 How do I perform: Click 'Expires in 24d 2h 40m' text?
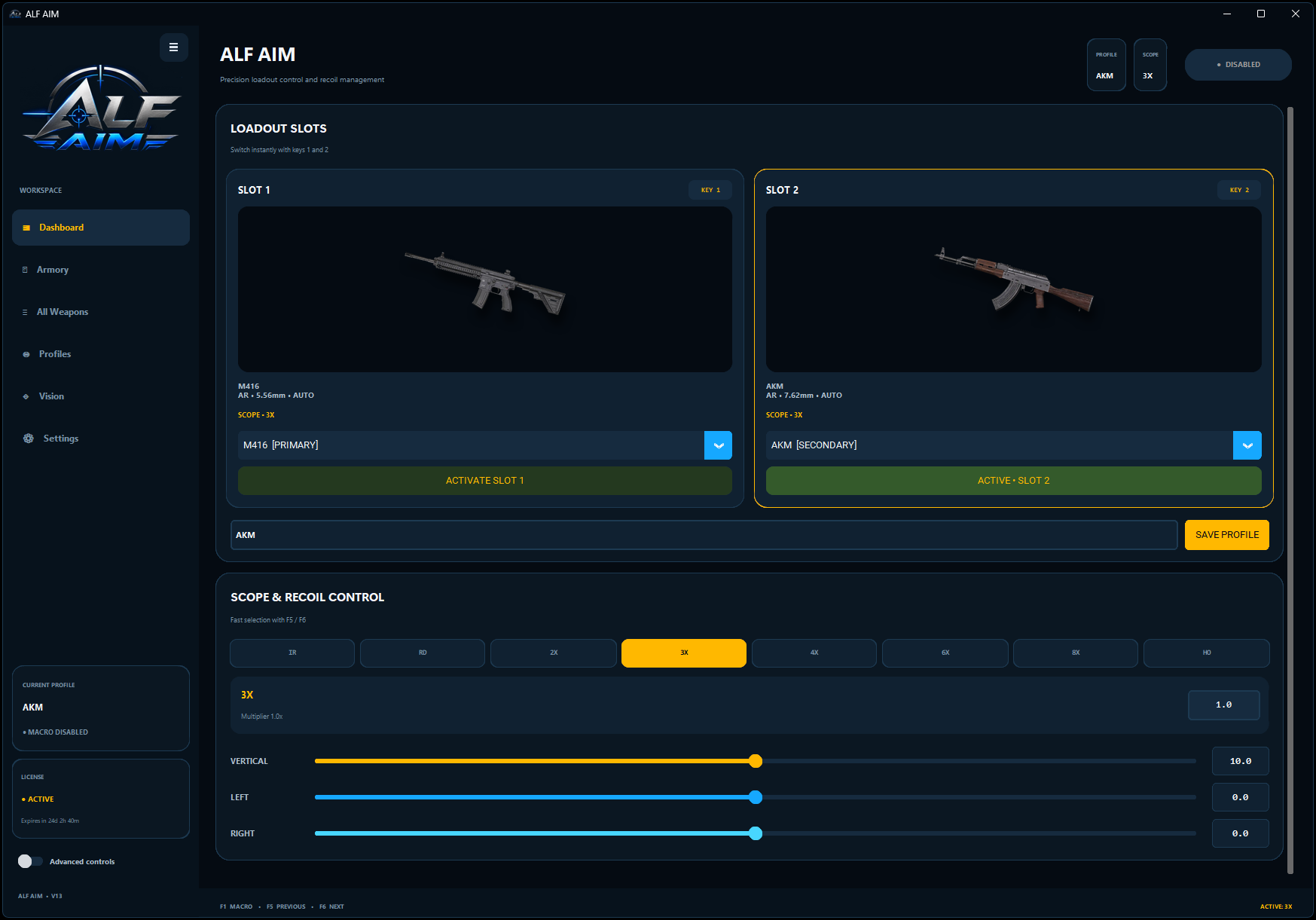point(50,821)
